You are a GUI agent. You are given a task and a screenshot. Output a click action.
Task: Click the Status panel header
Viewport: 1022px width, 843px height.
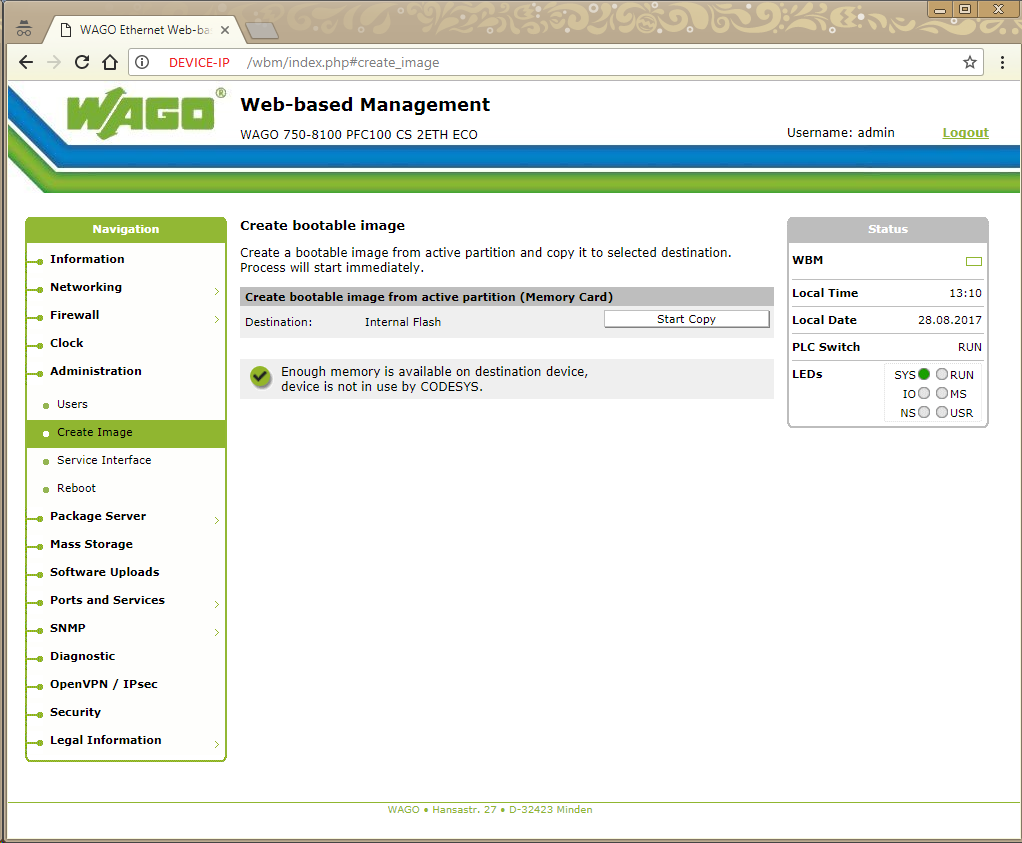[x=888, y=229]
